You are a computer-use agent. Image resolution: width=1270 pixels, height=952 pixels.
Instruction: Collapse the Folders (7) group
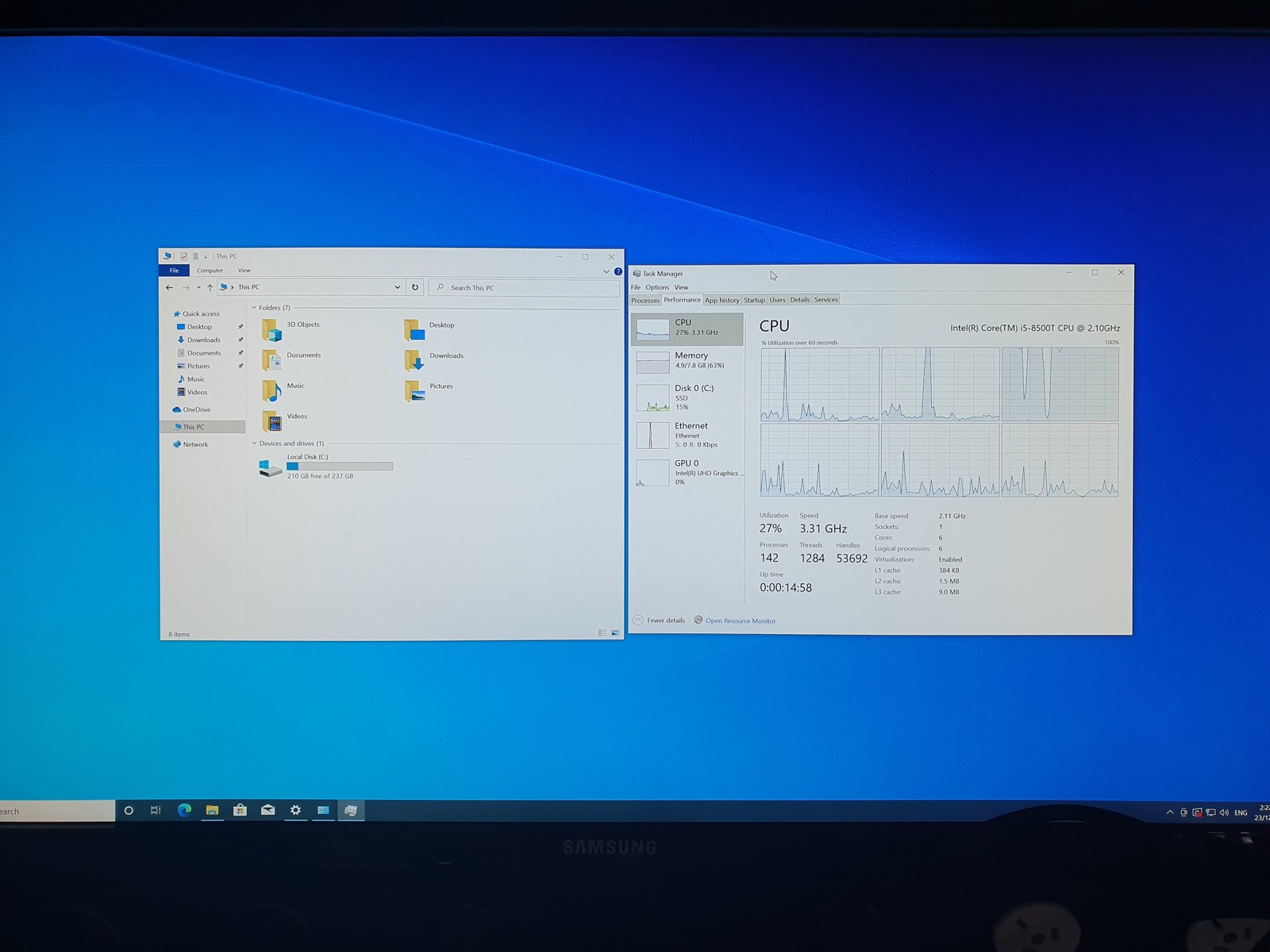pyautogui.click(x=254, y=308)
